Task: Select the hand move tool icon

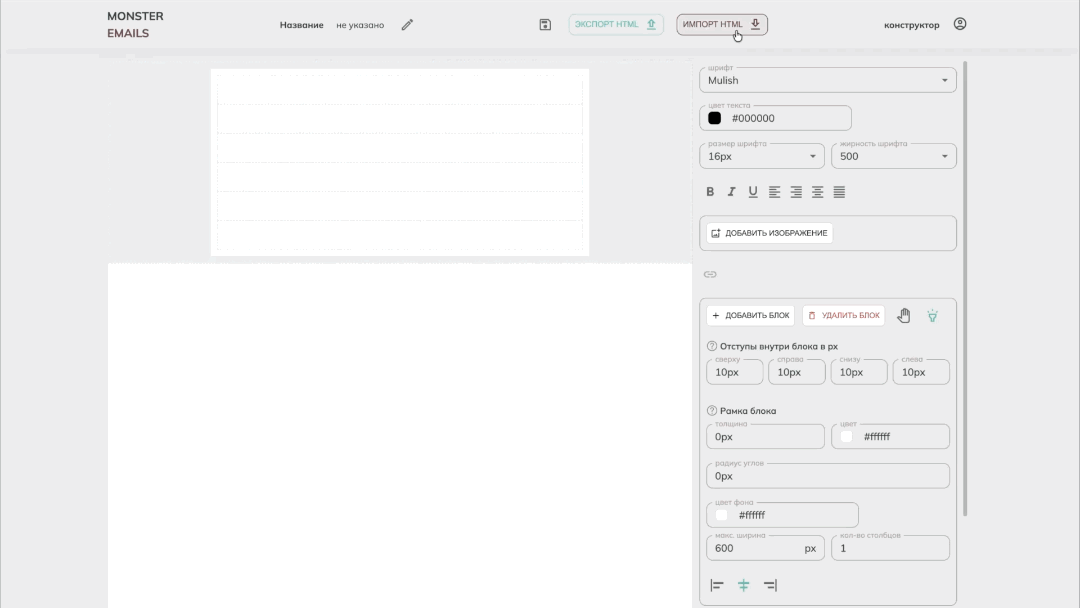Action: coord(904,315)
